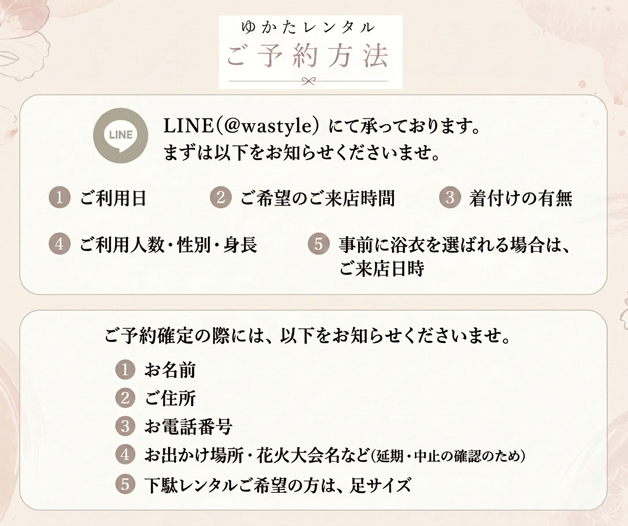Click number 1 badge beside お名前
The width and height of the screenshot is (628, 526).
(125, 369)
